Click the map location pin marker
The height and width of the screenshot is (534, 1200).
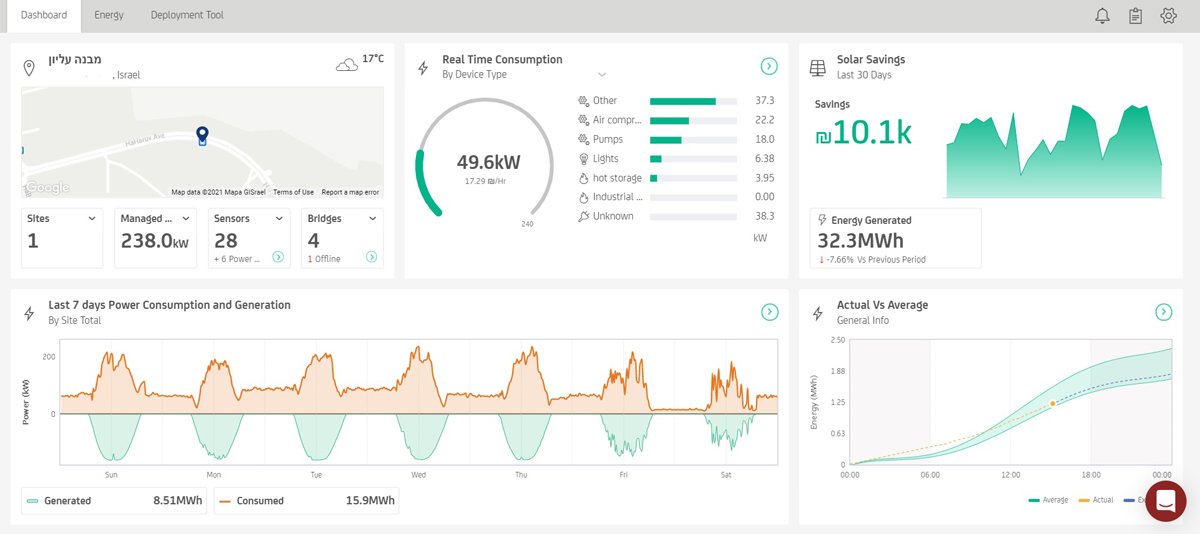[202, 136]
